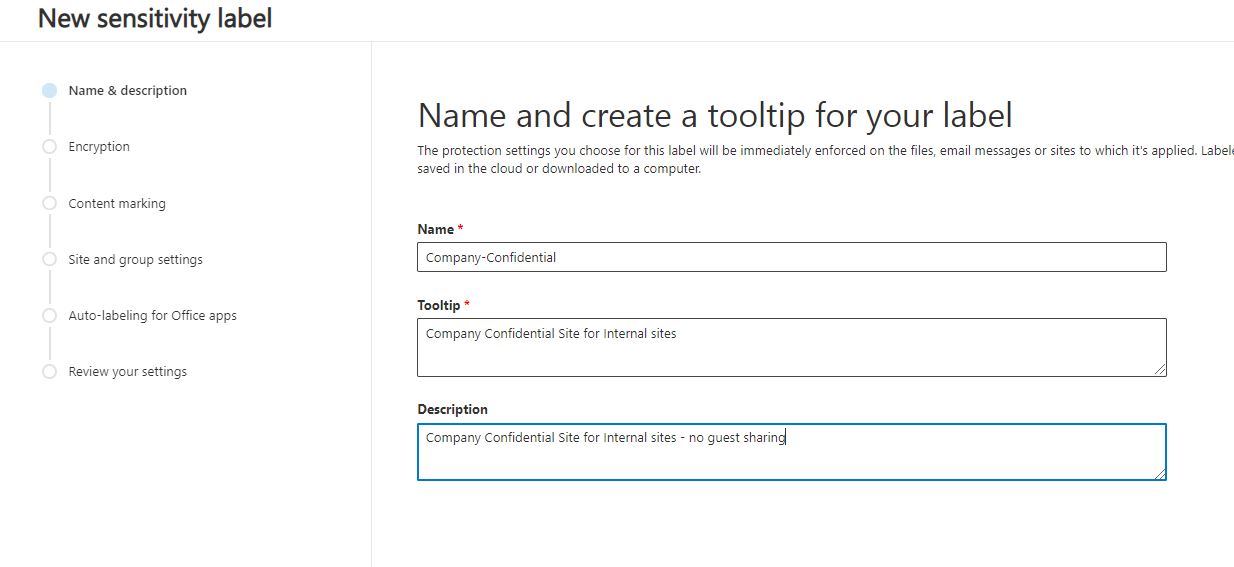Click the Encryption step indicator circle
The image size is (1234, 567).
tap(49, 147)
